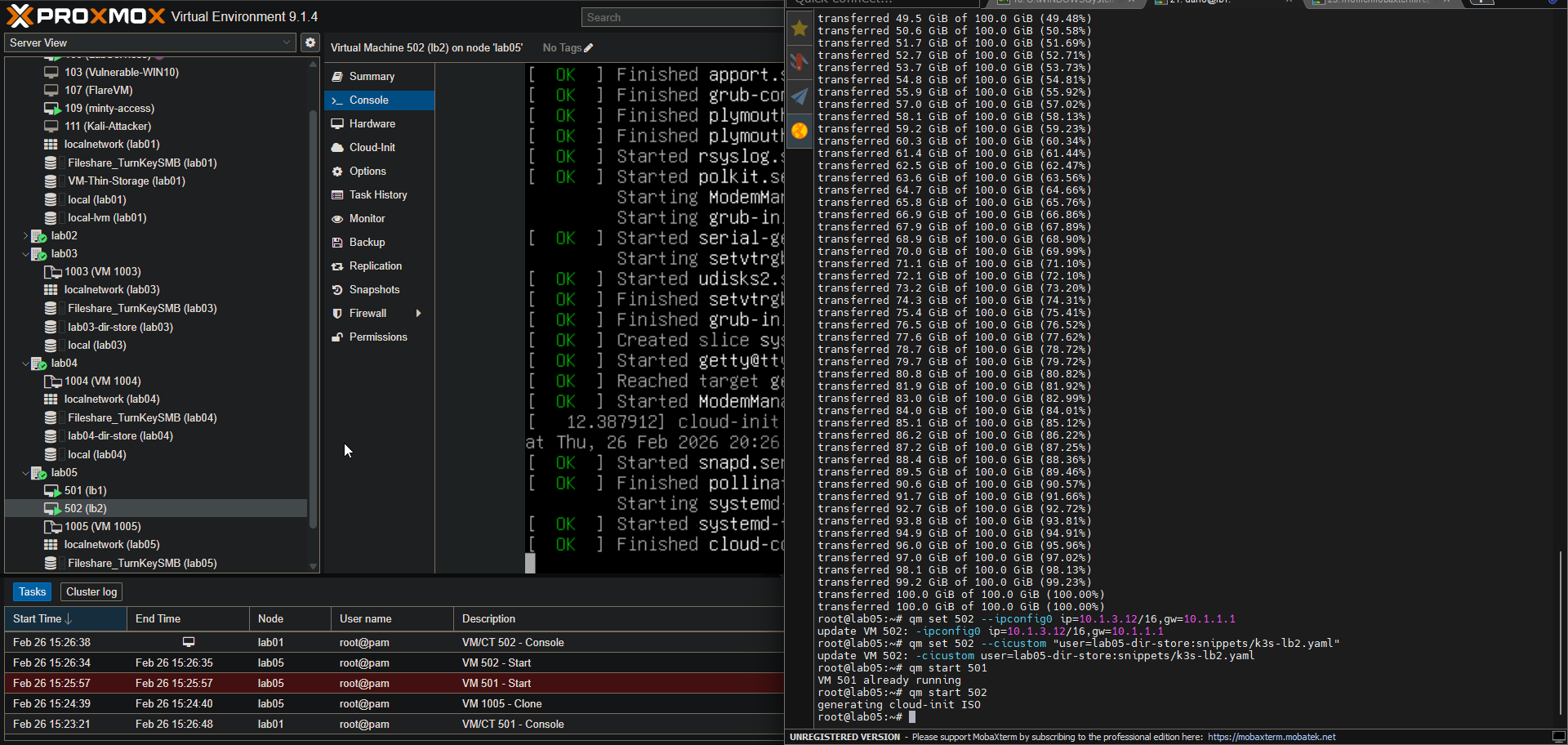1568x745 pixels.
Task: Switch to the Cluster log tab
Action: point(91,592)
